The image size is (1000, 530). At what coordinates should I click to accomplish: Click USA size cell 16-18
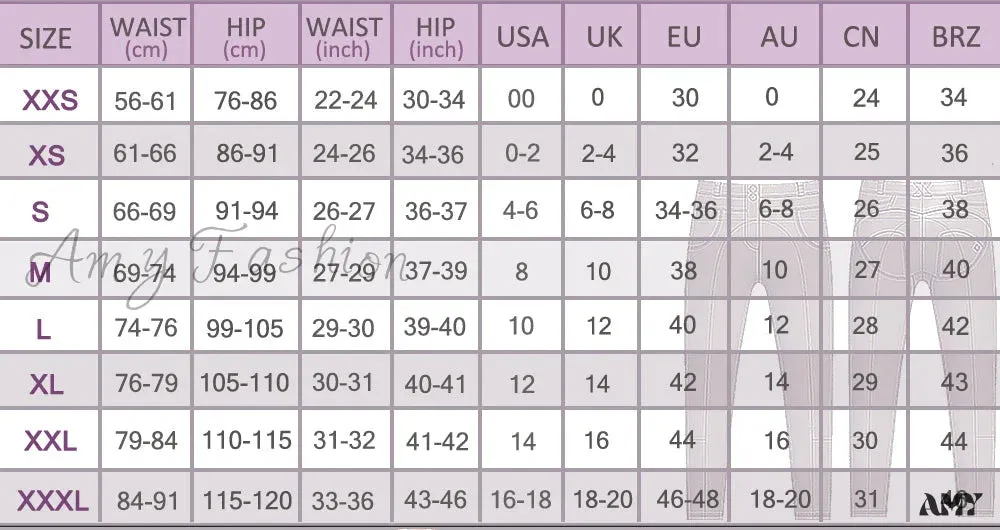[520, 499]
